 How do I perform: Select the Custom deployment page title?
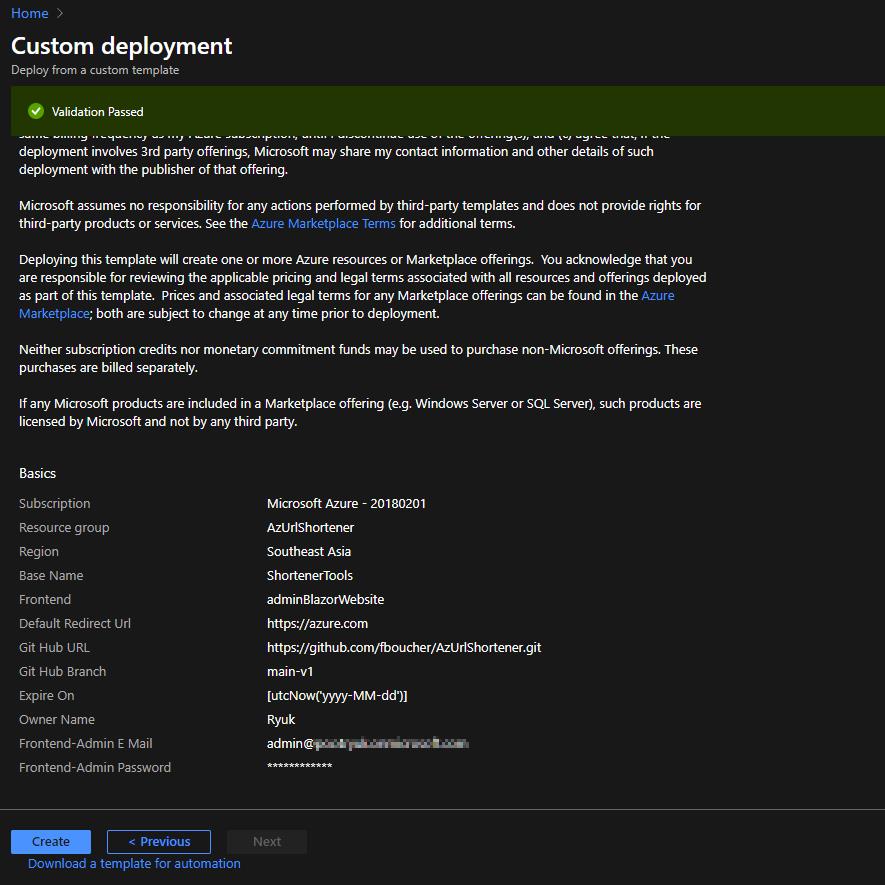pos(121,46)
